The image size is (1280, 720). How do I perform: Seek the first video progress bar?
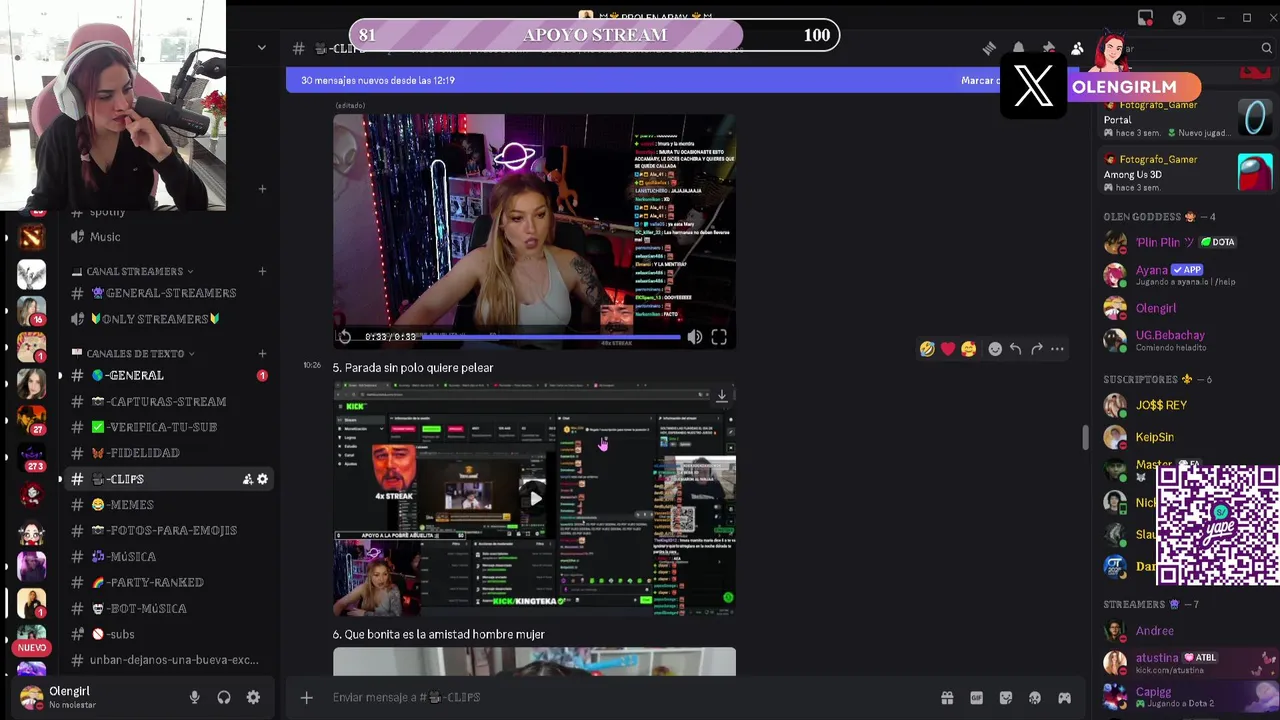coord(549,337)
